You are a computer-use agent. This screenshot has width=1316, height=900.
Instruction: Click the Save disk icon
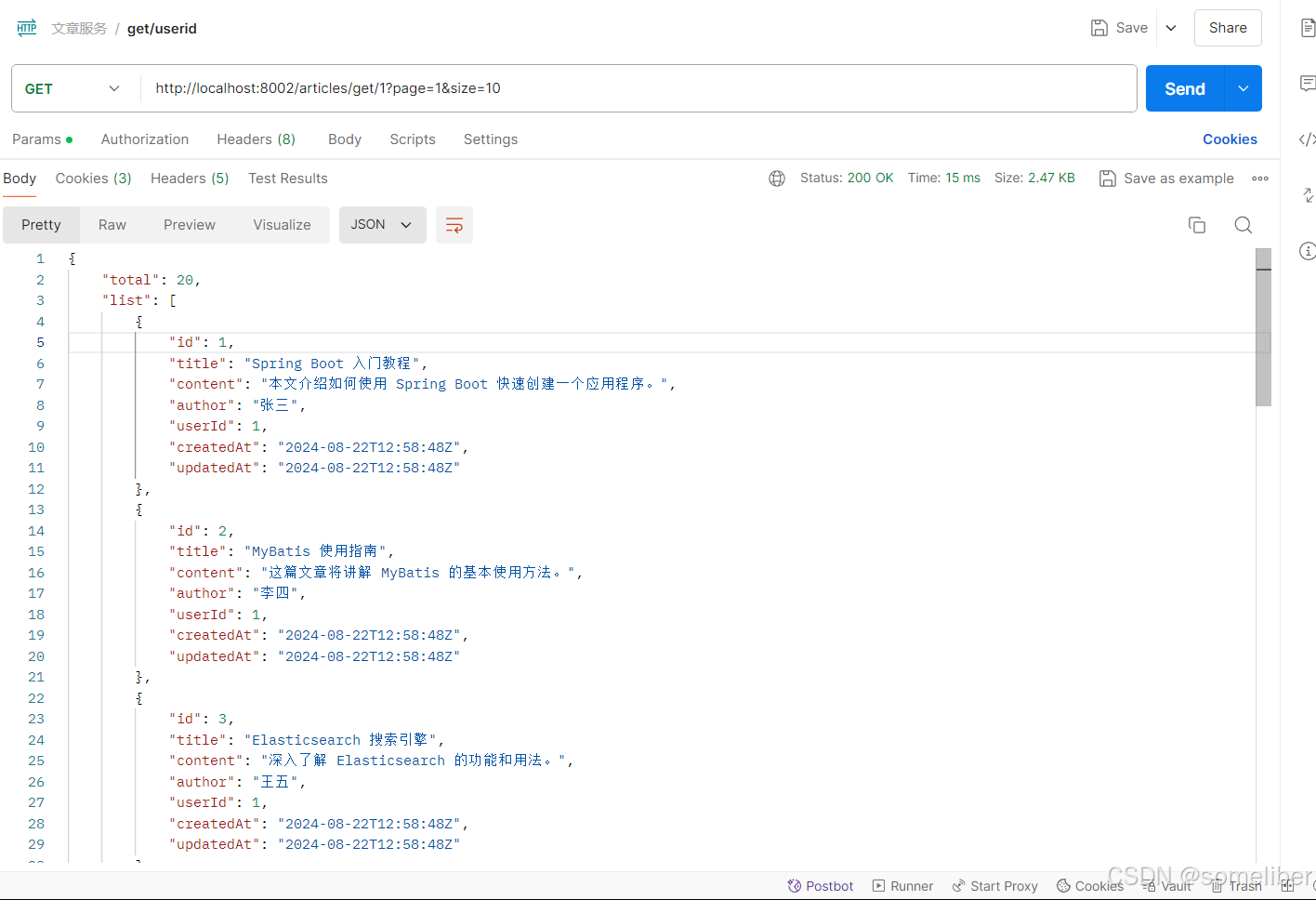pos(1099,28)
